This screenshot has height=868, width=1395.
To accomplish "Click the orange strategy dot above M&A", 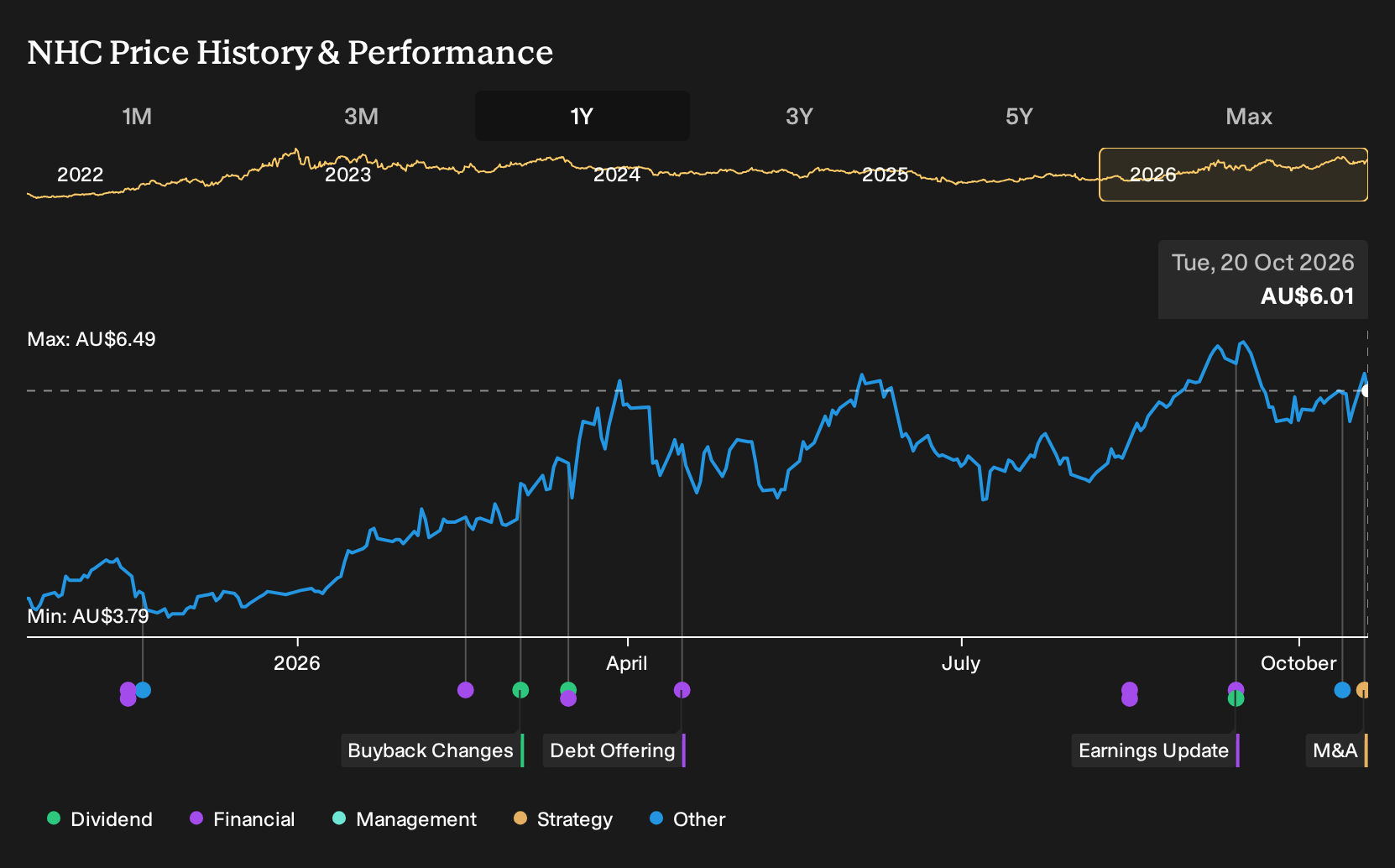I will (x=1363, y=690).
